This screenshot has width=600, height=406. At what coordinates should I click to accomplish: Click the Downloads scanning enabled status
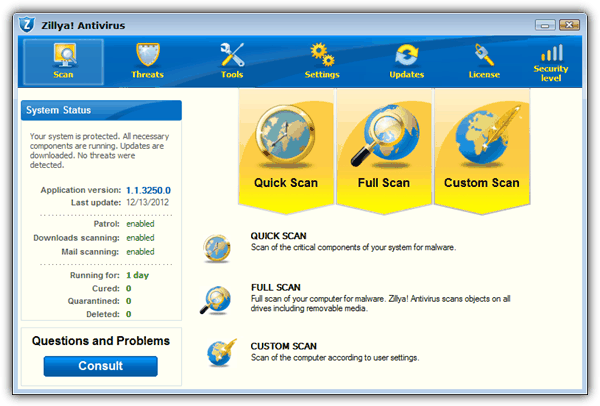[140, 238]
